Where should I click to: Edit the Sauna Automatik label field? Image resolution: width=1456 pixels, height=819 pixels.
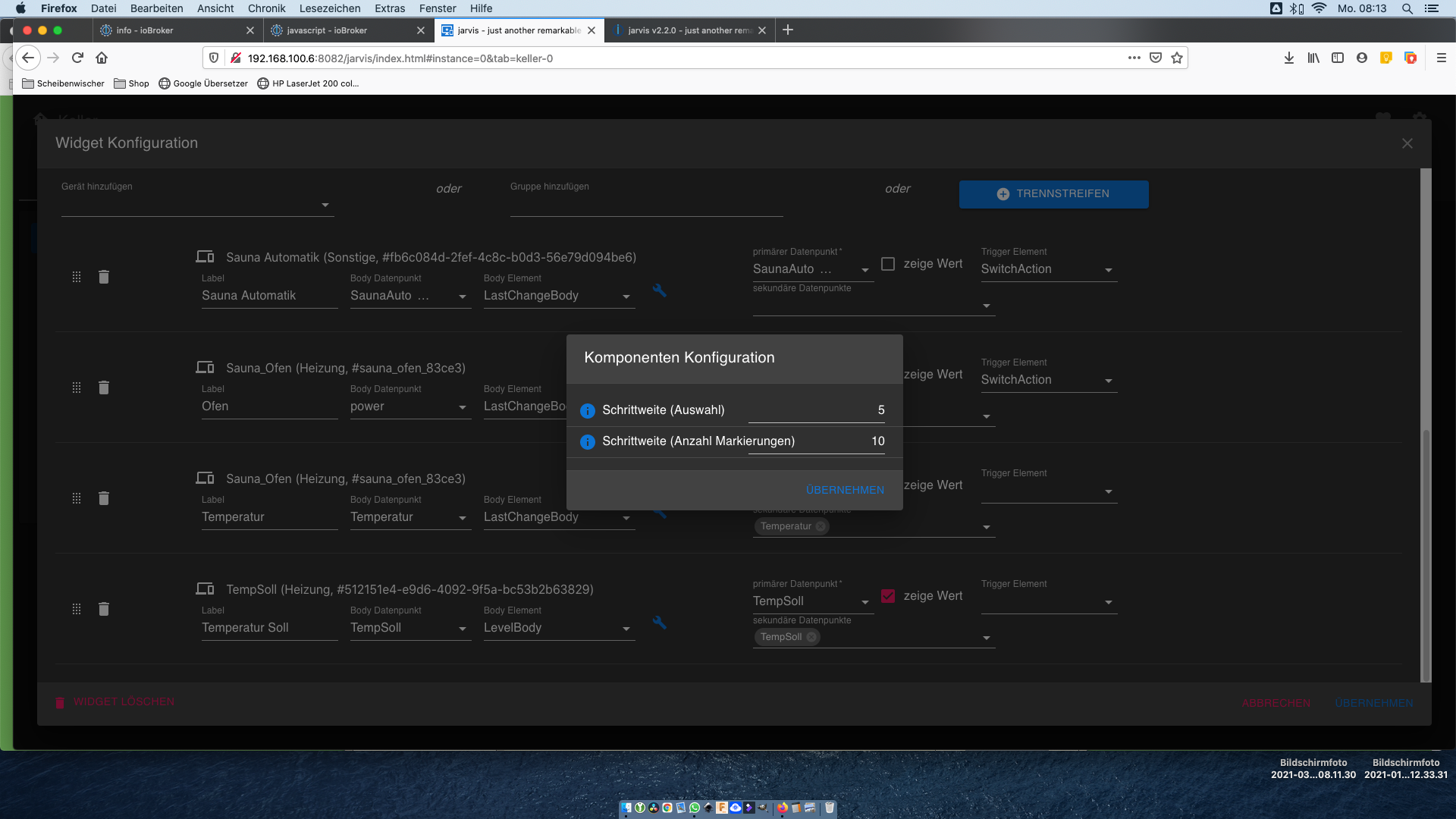click(x=269, y=296)
